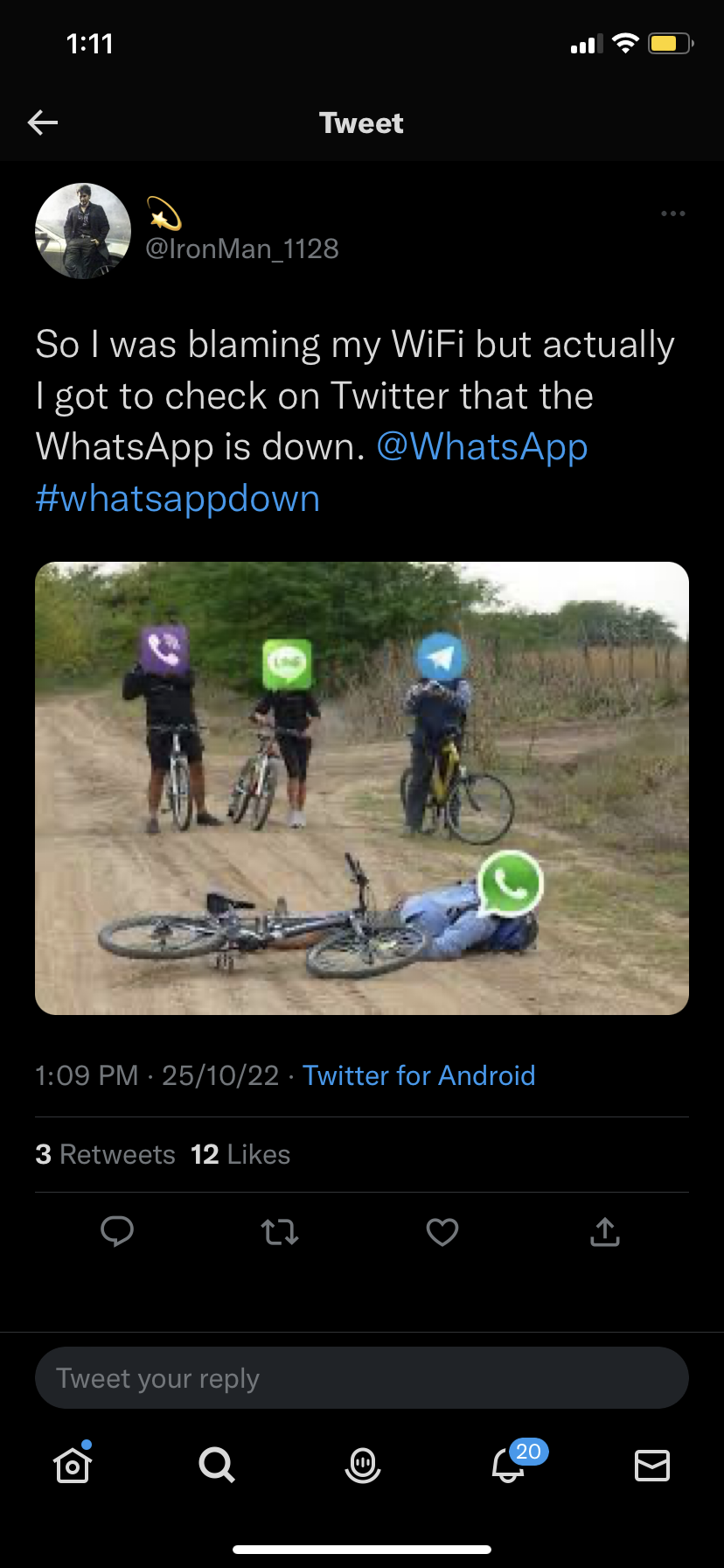
Task: Open the #whatsappdown hashtag
Action: 178,499
